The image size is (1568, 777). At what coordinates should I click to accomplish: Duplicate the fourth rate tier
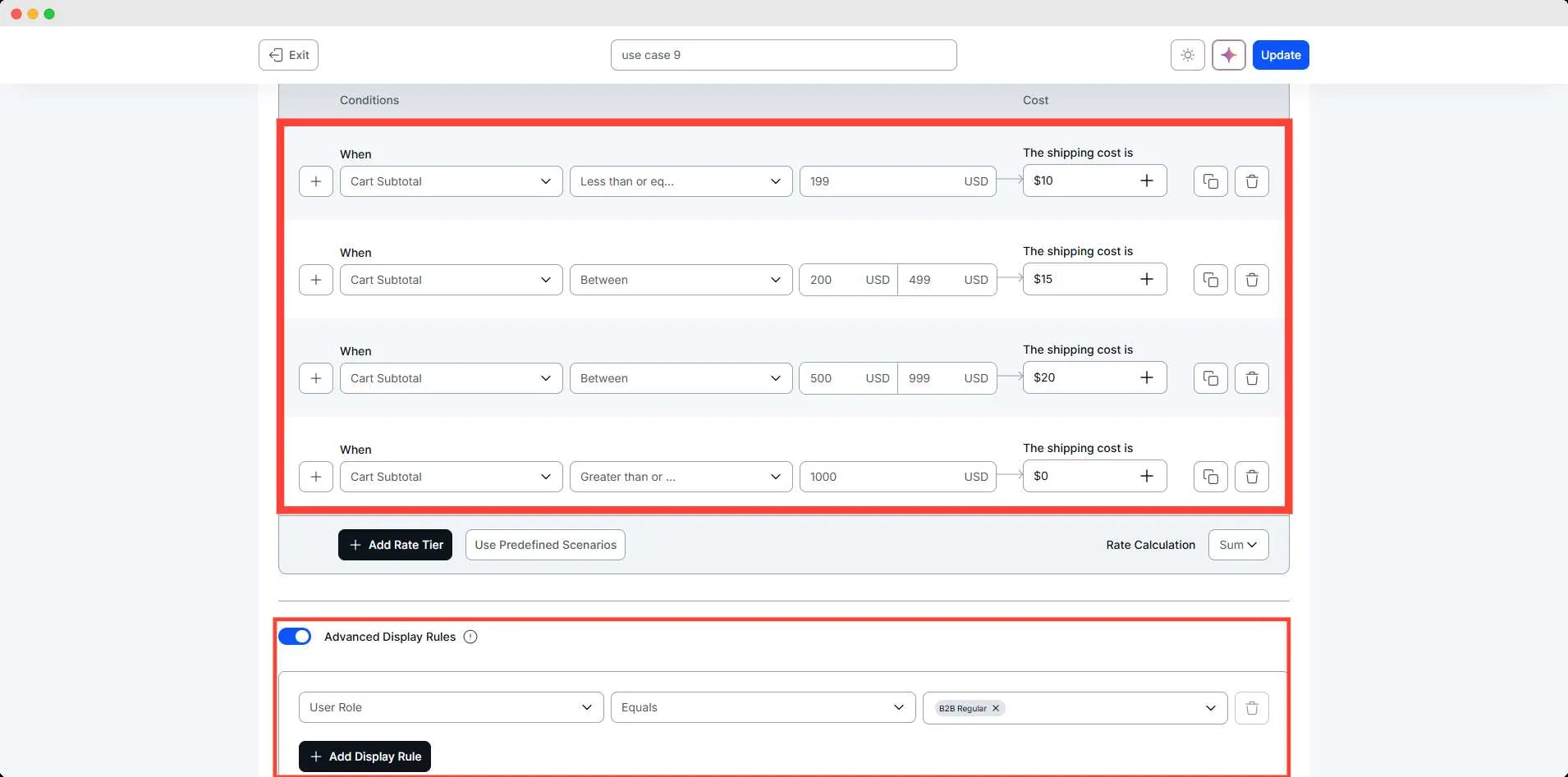point(1209,476)
